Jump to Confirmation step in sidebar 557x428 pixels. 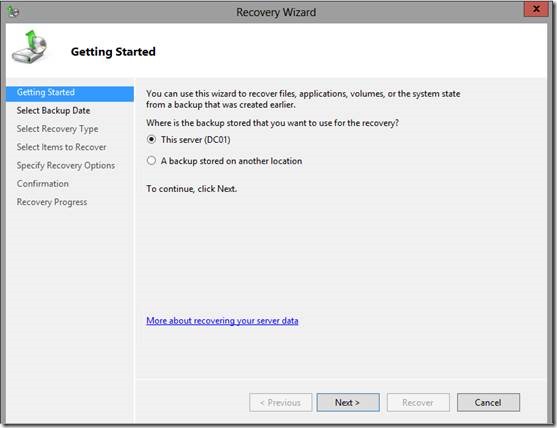tap(43, 184)
